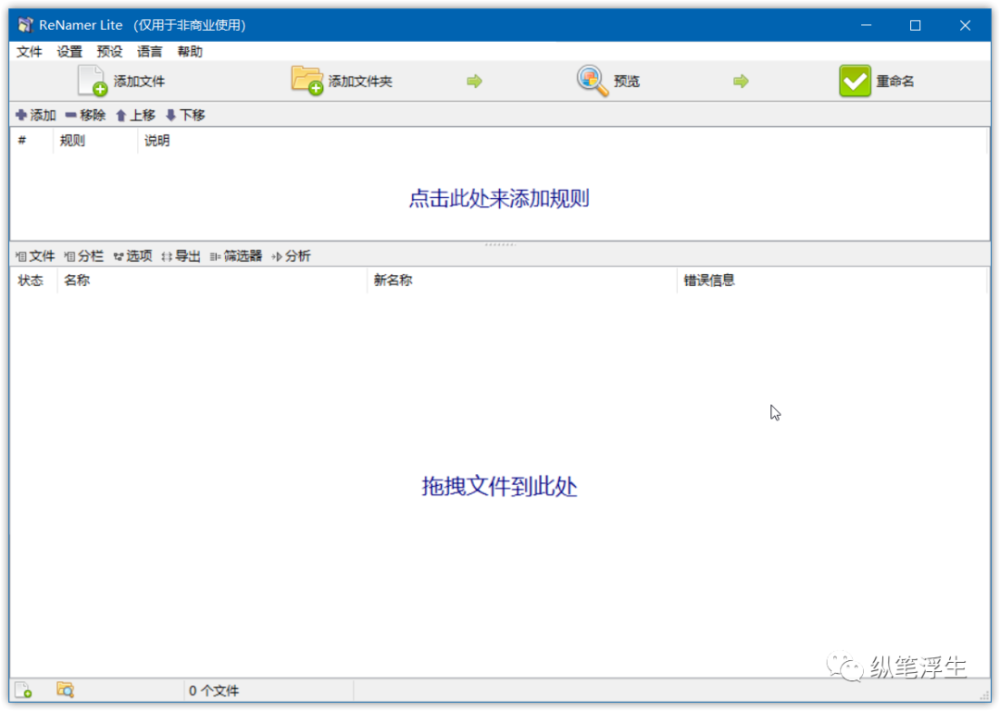The height and width of the screenshot is (711, 1000).
Task: Click the second green arrow before 重命名
Action: (740, 81)
